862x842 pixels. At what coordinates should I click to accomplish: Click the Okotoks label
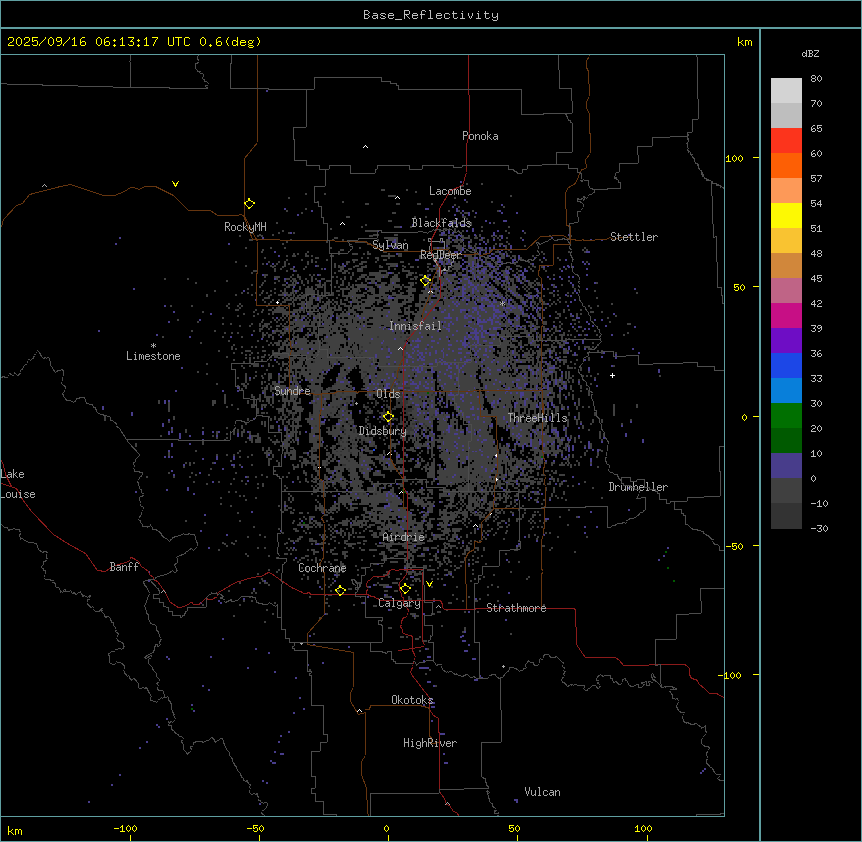[x=412, y=700]
